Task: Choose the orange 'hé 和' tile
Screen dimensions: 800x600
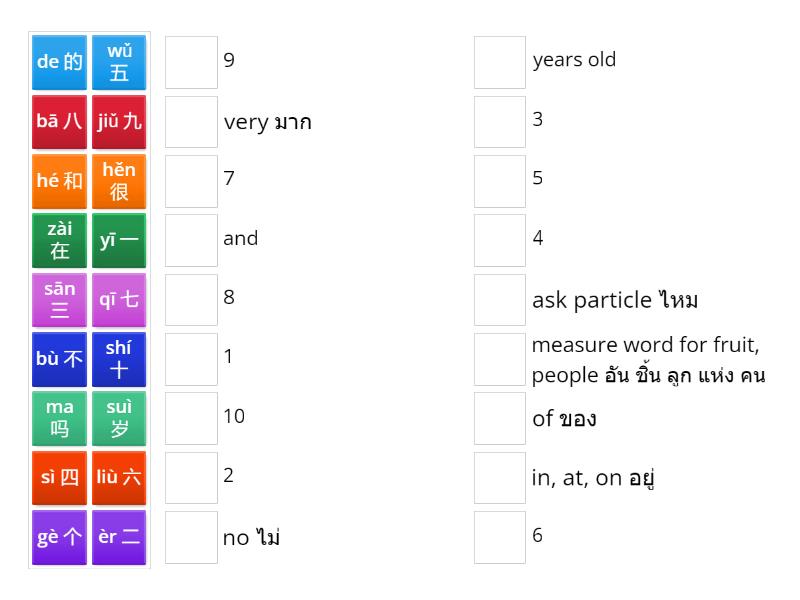Action: coord(59,181)
